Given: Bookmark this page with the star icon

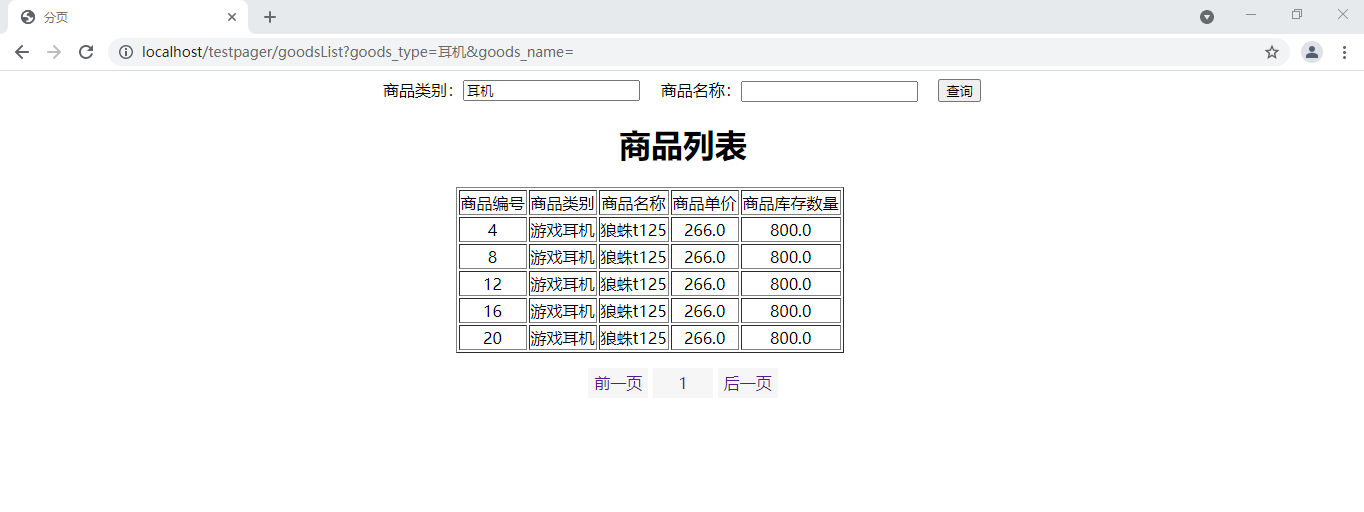Looking at the screenshot, I should [x=1272, y=52].
